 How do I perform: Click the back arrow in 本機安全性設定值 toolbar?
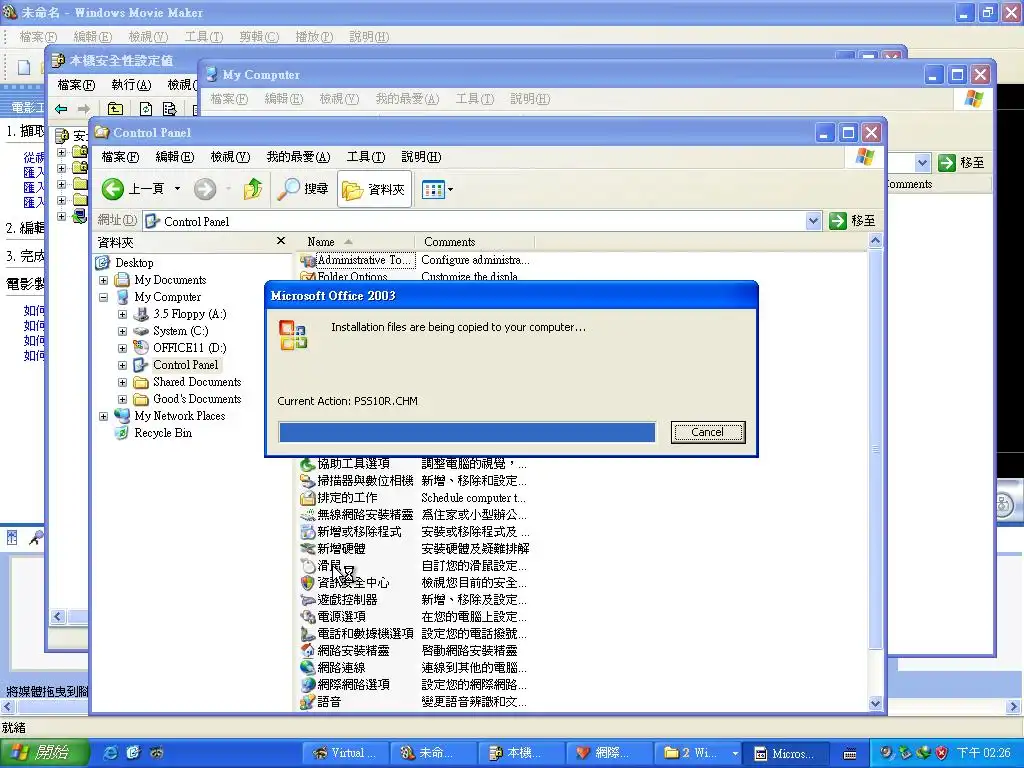61,109
